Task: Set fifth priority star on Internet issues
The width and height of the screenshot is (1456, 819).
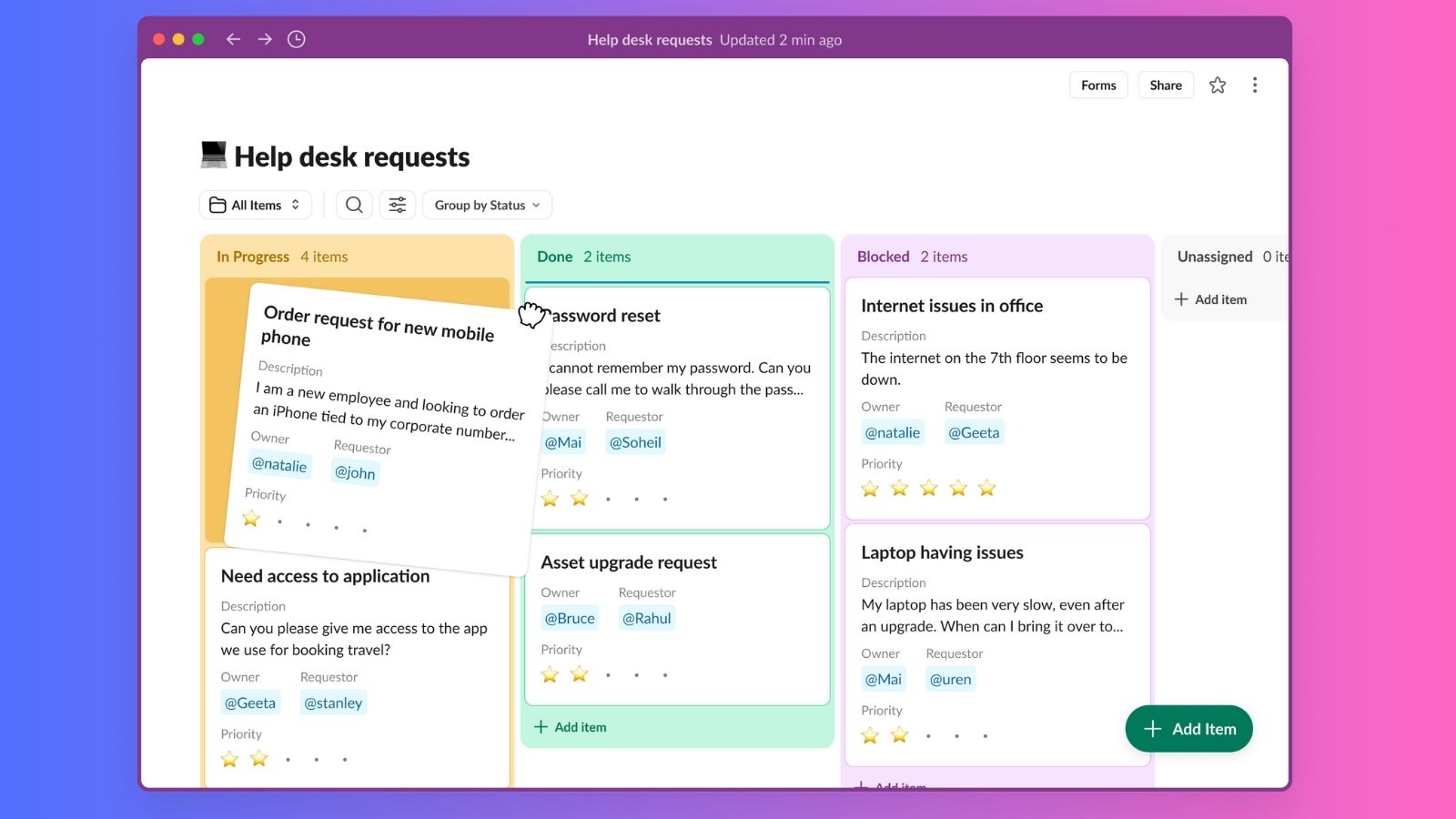Action: 986,489
